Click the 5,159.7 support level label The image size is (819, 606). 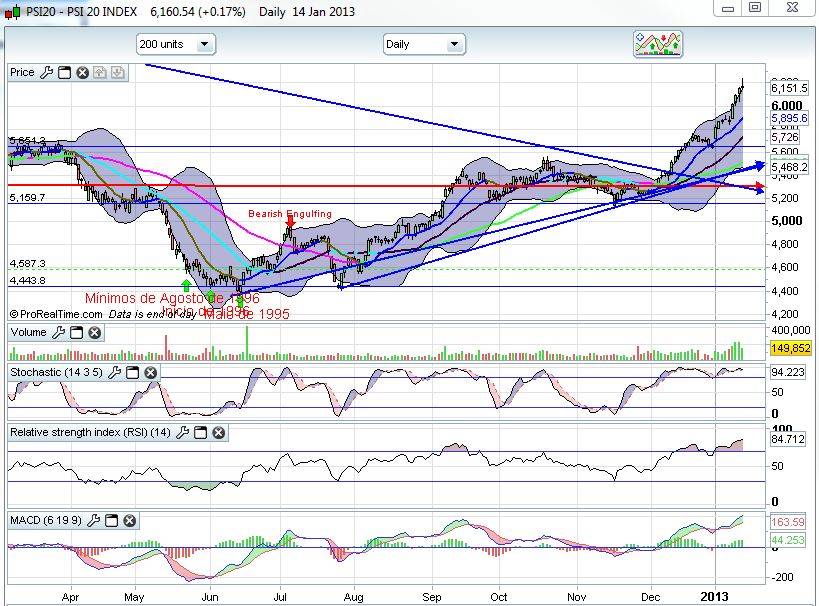tap(27, 197)
